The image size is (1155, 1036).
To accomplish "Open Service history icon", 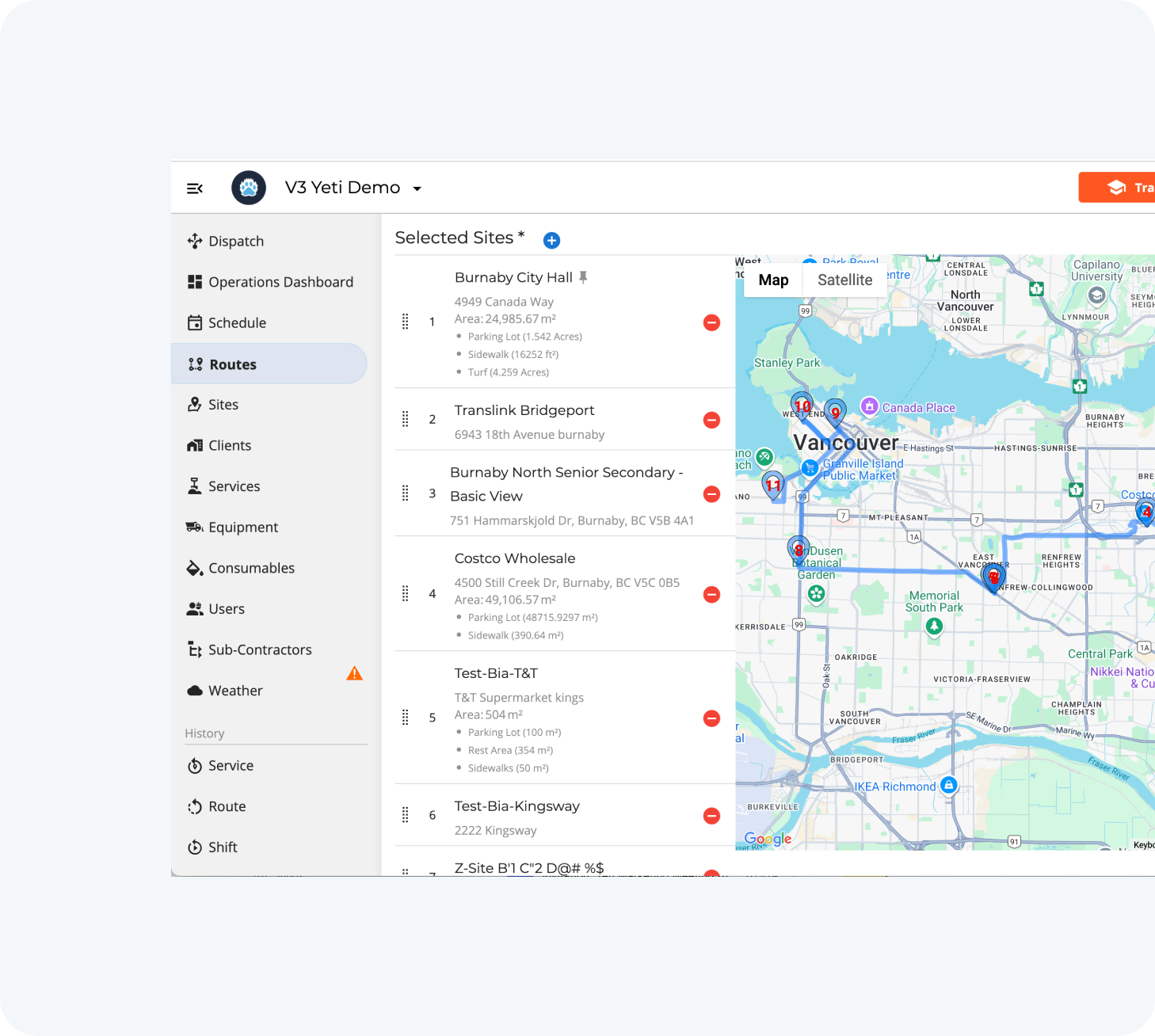I will click(x=195, y=766).
